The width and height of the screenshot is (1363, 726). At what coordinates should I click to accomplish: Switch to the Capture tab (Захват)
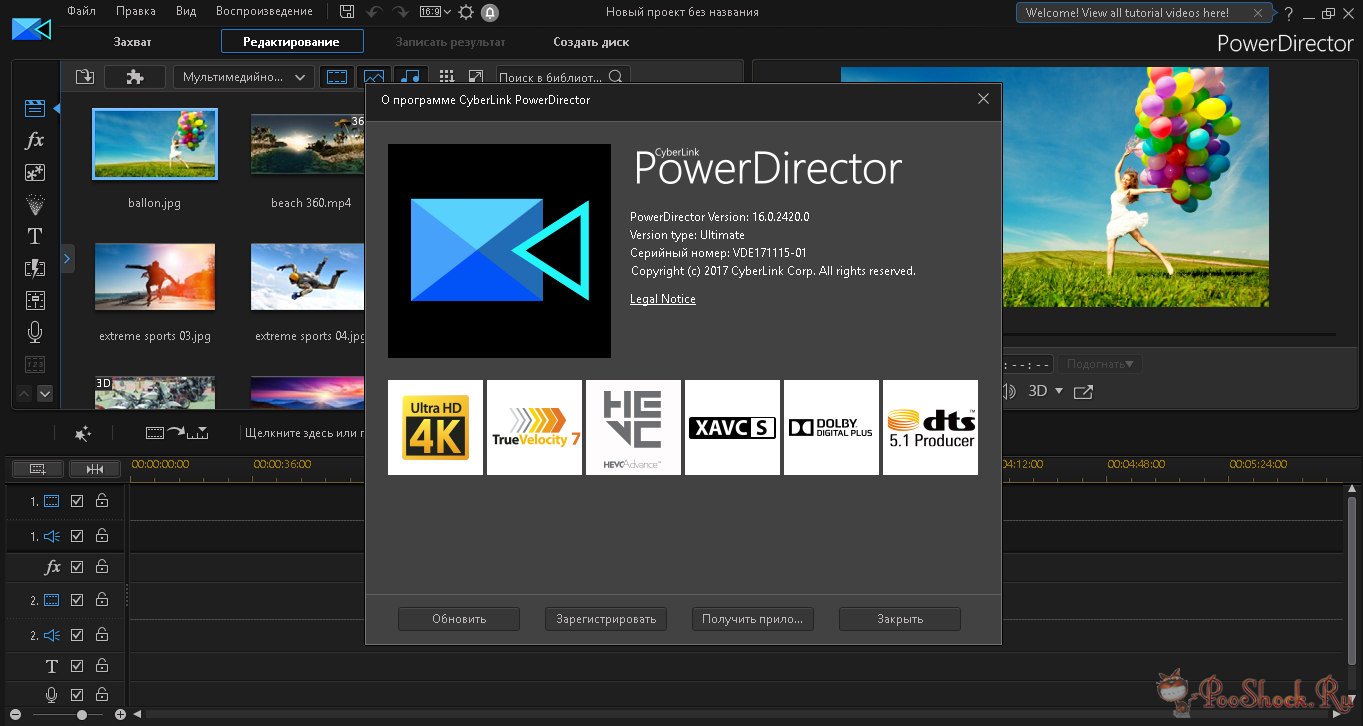(x=132, y=42)
